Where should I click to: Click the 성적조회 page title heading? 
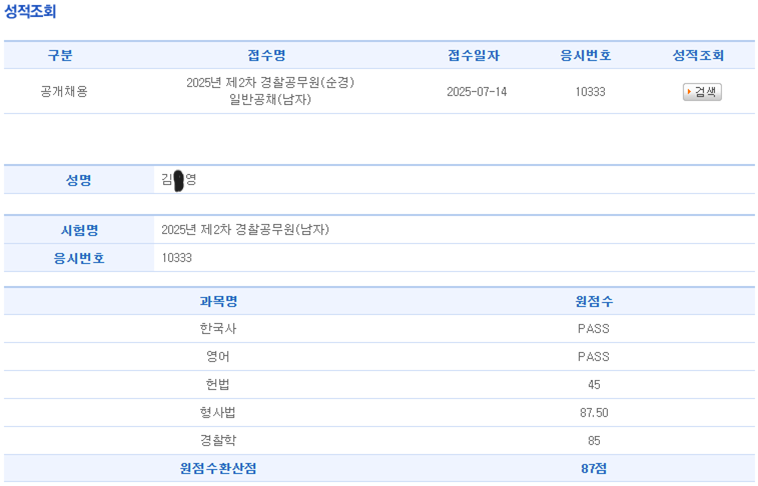click(31, 12)
